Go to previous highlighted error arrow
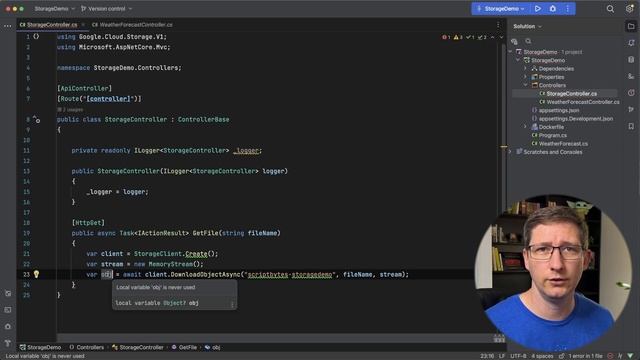The image size is (640, 360). pos(493,37)
